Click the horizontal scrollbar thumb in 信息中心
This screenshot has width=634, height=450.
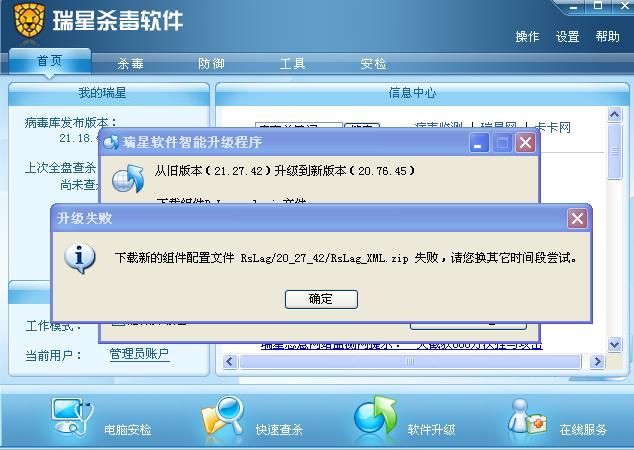(x=410, y=361)
